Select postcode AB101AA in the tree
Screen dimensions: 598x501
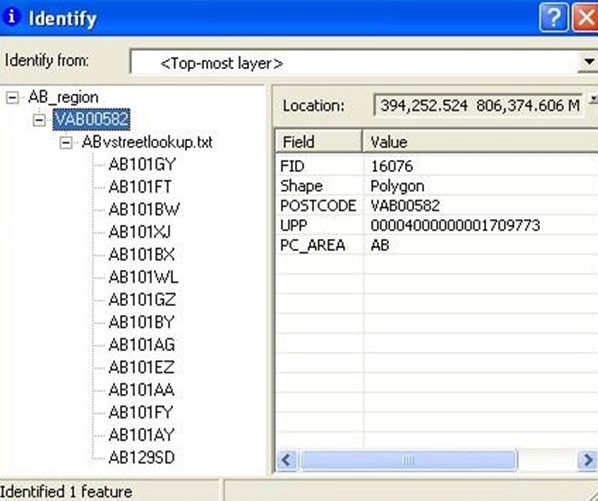(141, 390)
